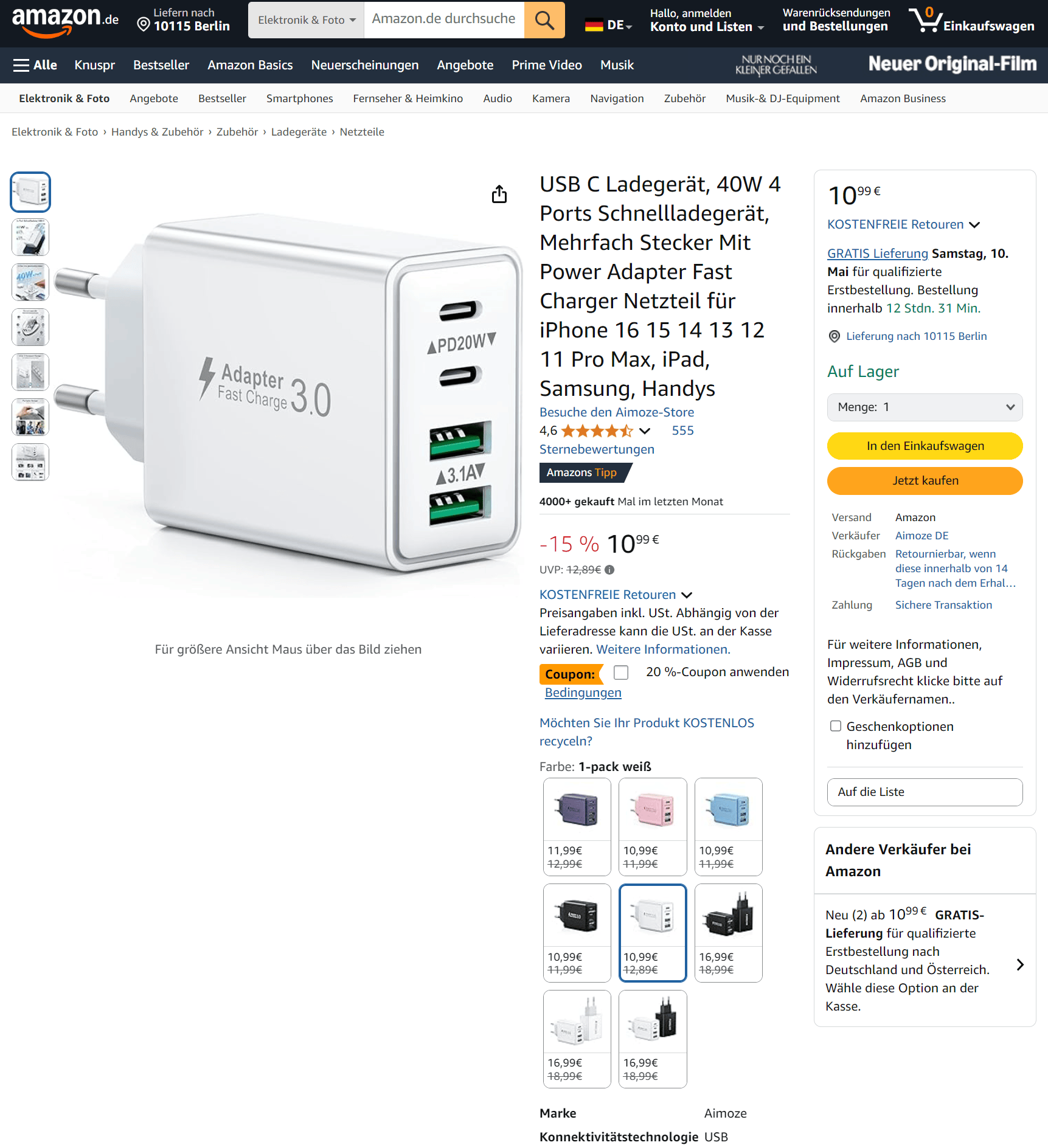
Task: Open the Bestseller nav item
Action: coord(161,65)
